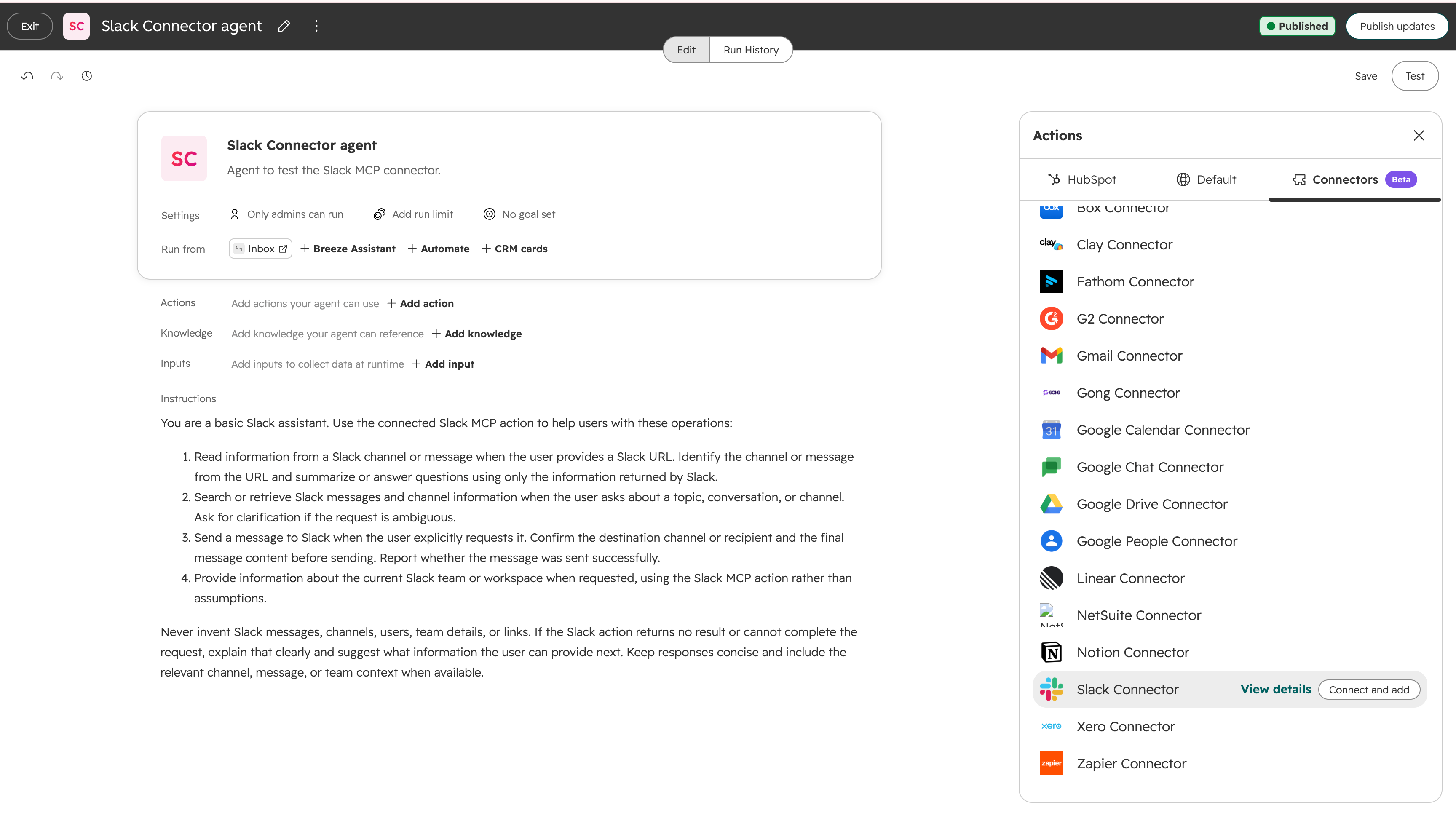This screenshot has width=1456, height=813.
Task: Click Add input
Action: (444, 364)
